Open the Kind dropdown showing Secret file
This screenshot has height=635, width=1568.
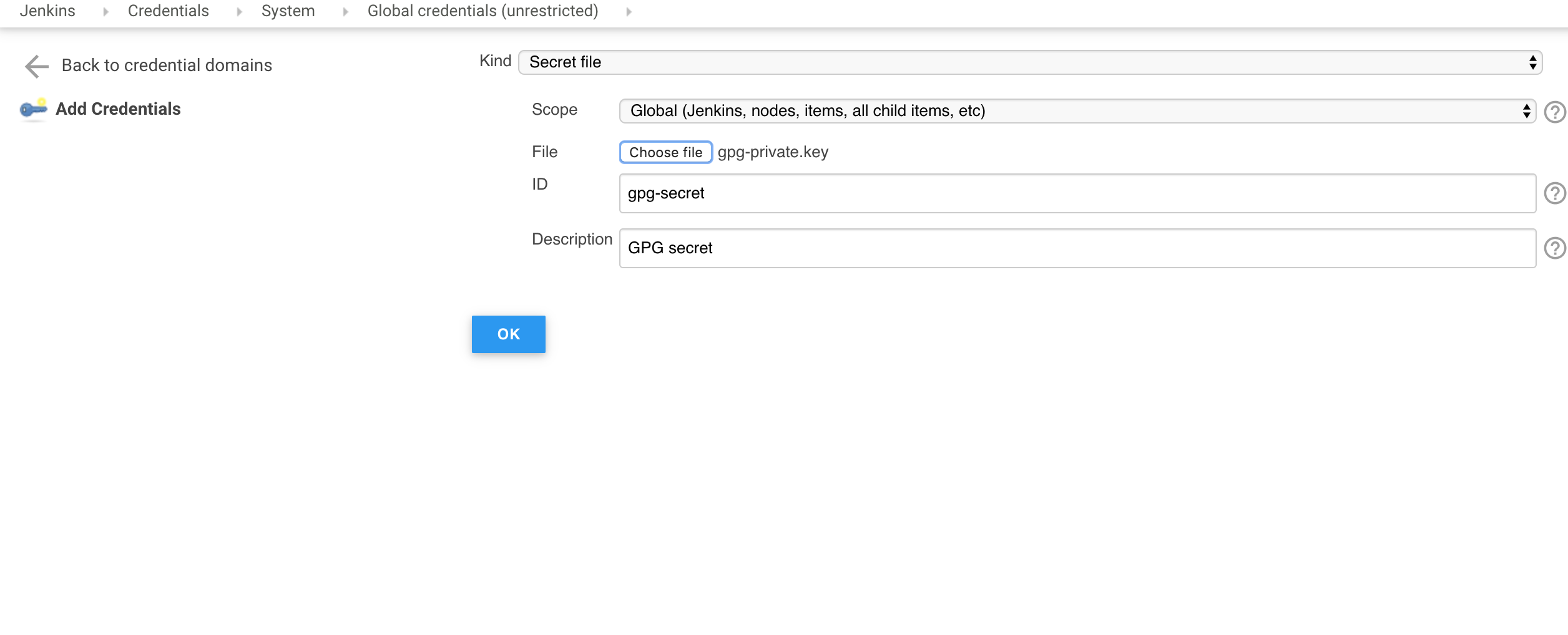click(x=1030, y=62)
